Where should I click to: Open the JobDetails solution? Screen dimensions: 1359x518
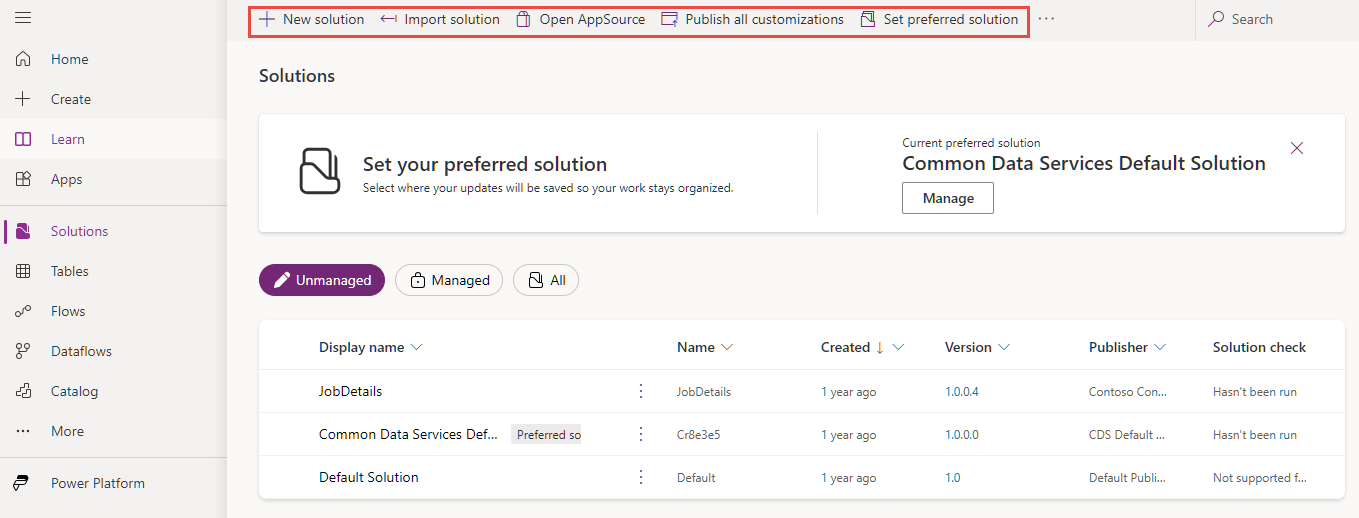351,391
